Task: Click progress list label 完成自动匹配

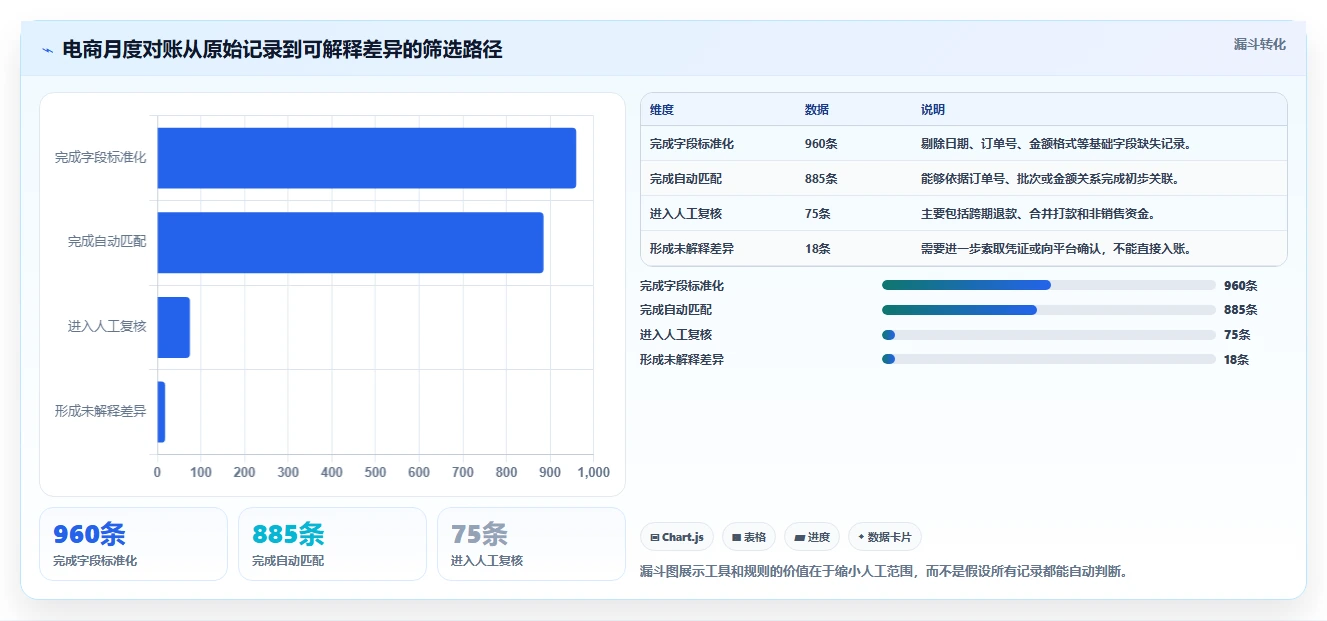Action: tap(676, 310)
